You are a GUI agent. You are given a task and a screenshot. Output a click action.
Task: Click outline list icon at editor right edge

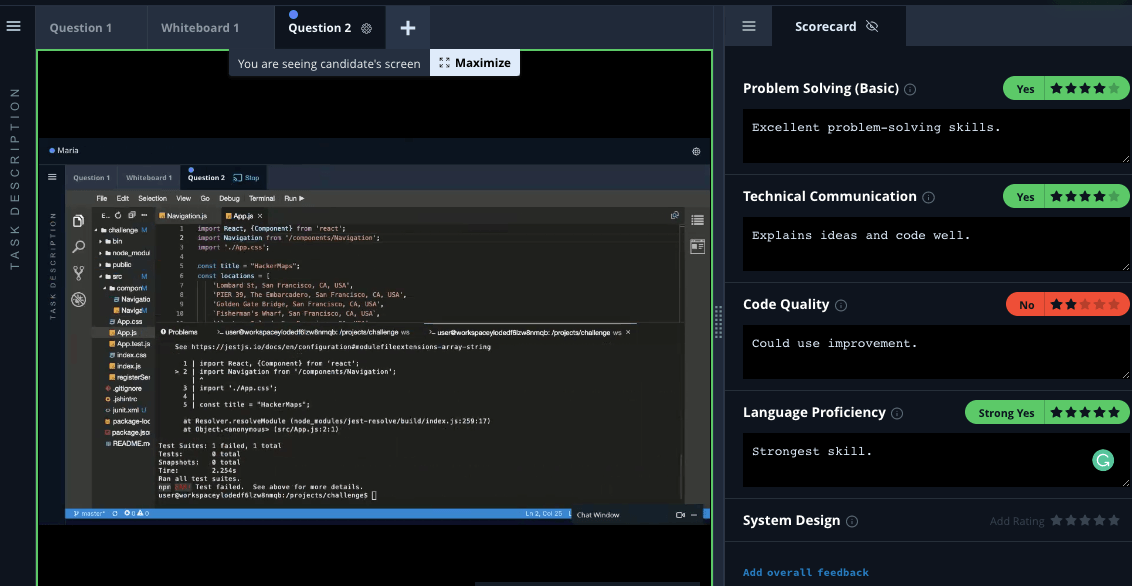(x=697, y=220)
